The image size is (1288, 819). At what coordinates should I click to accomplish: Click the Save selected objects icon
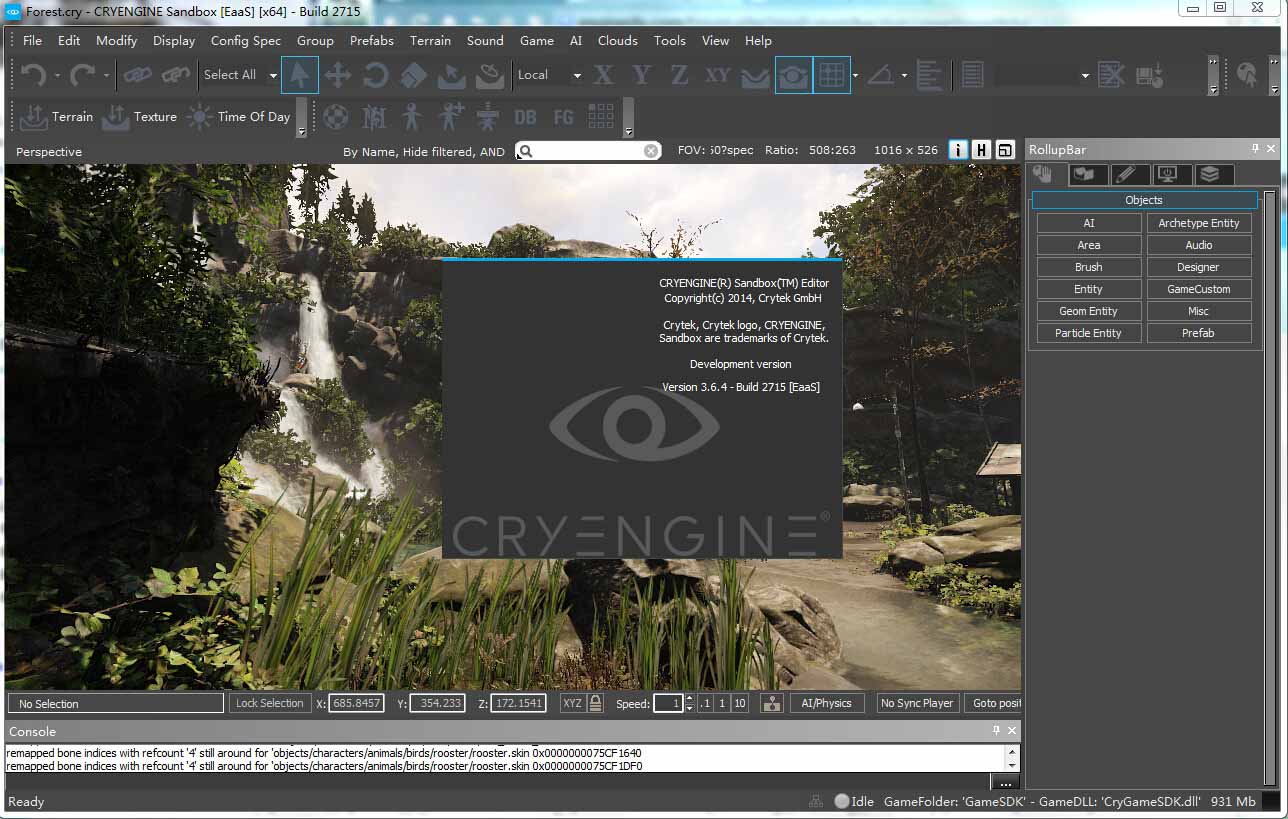click(1149, 75)
